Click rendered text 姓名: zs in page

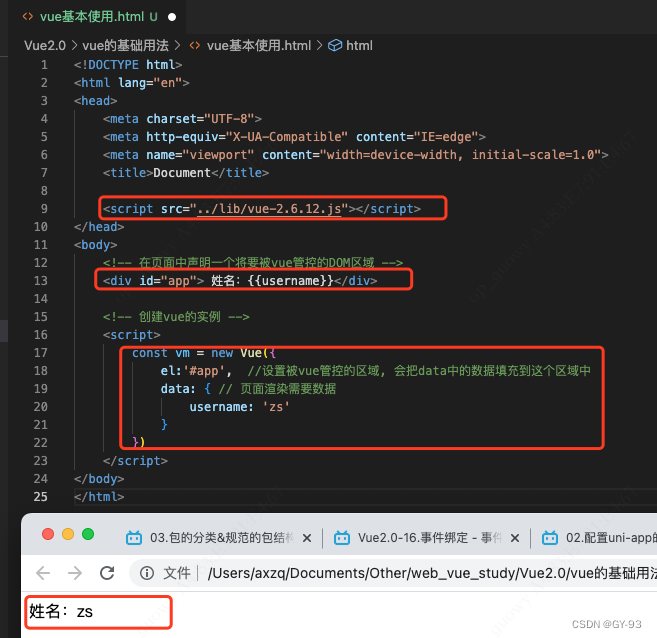coord(61,612)
